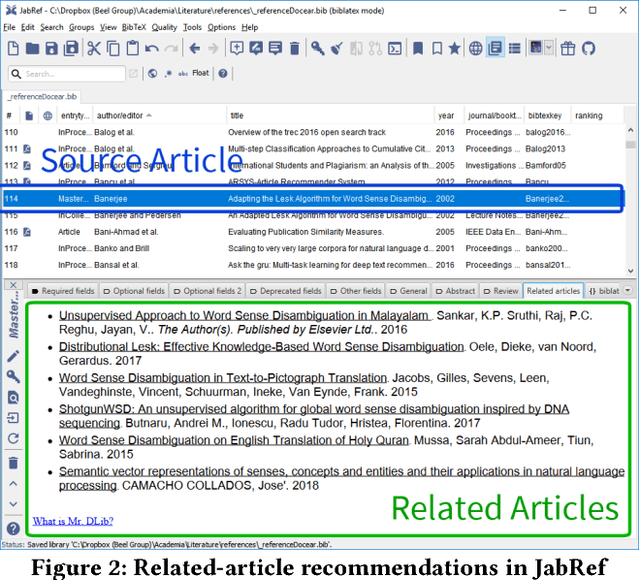Click the entry editor pencil icon

click(x=13, y=356)
